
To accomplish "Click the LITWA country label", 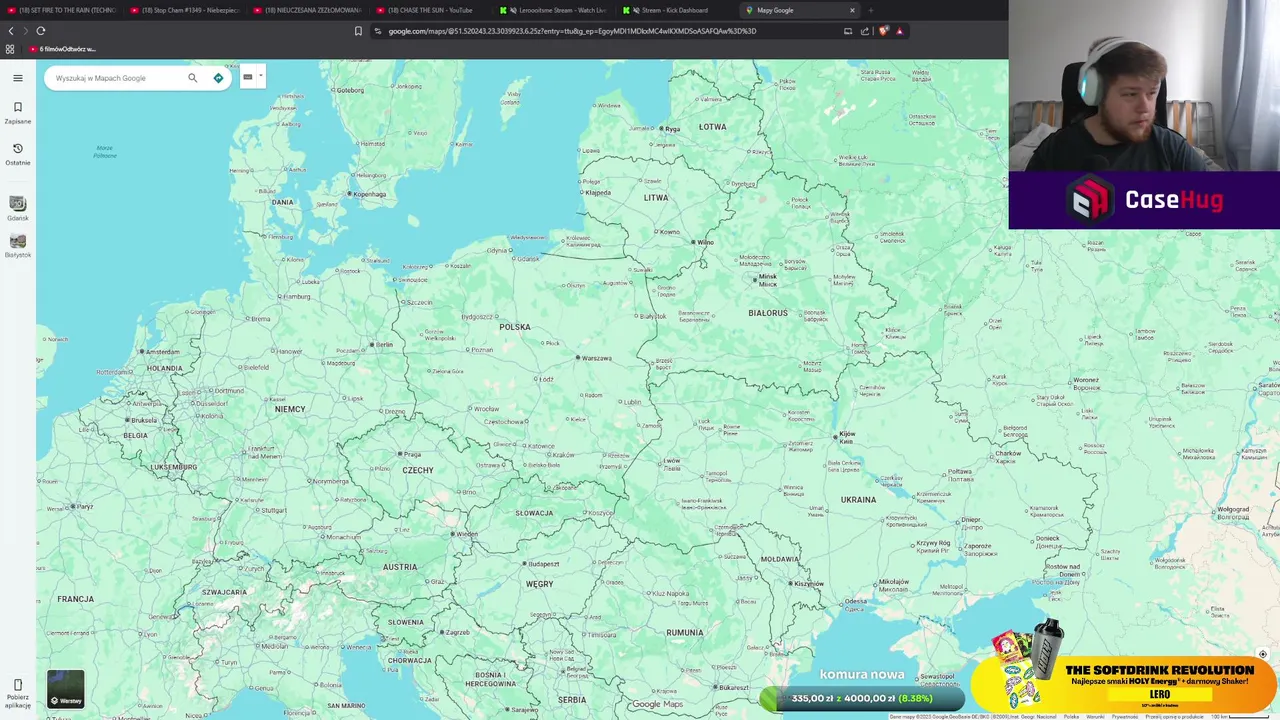I will (x=656, y=198).
